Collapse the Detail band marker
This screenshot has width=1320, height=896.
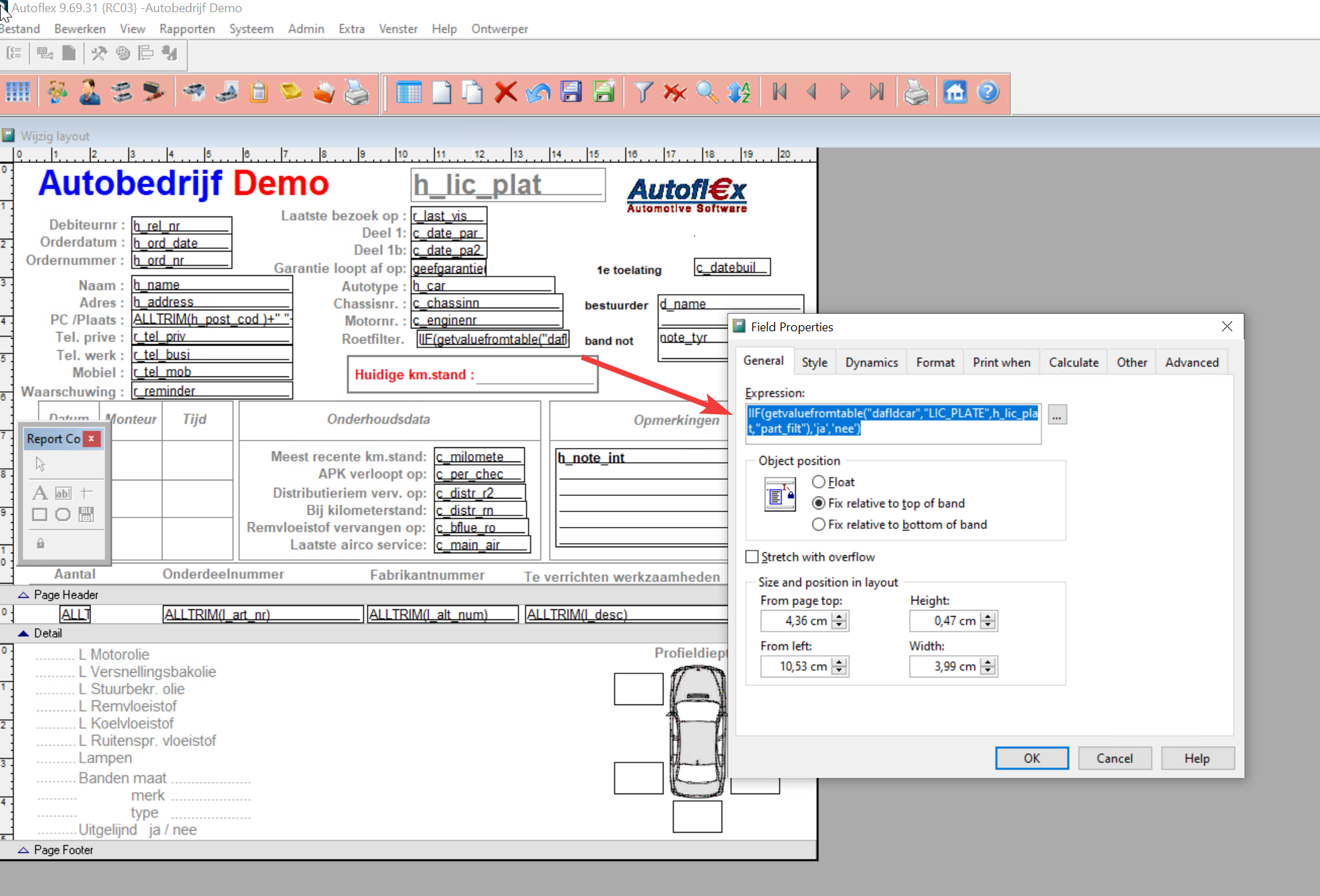tap(23, 633)
